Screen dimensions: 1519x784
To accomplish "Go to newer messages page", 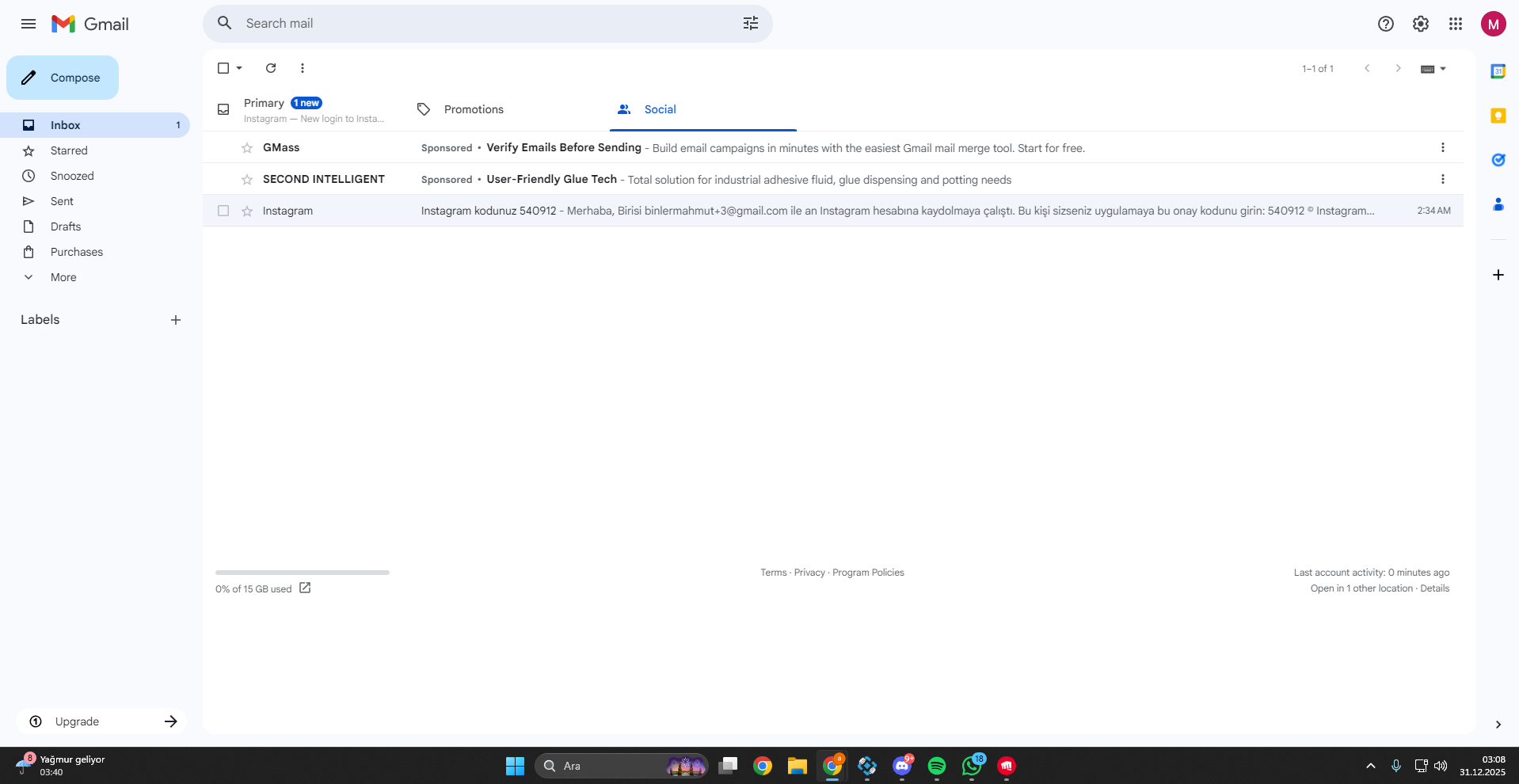I will click(x=1367, y=68).
